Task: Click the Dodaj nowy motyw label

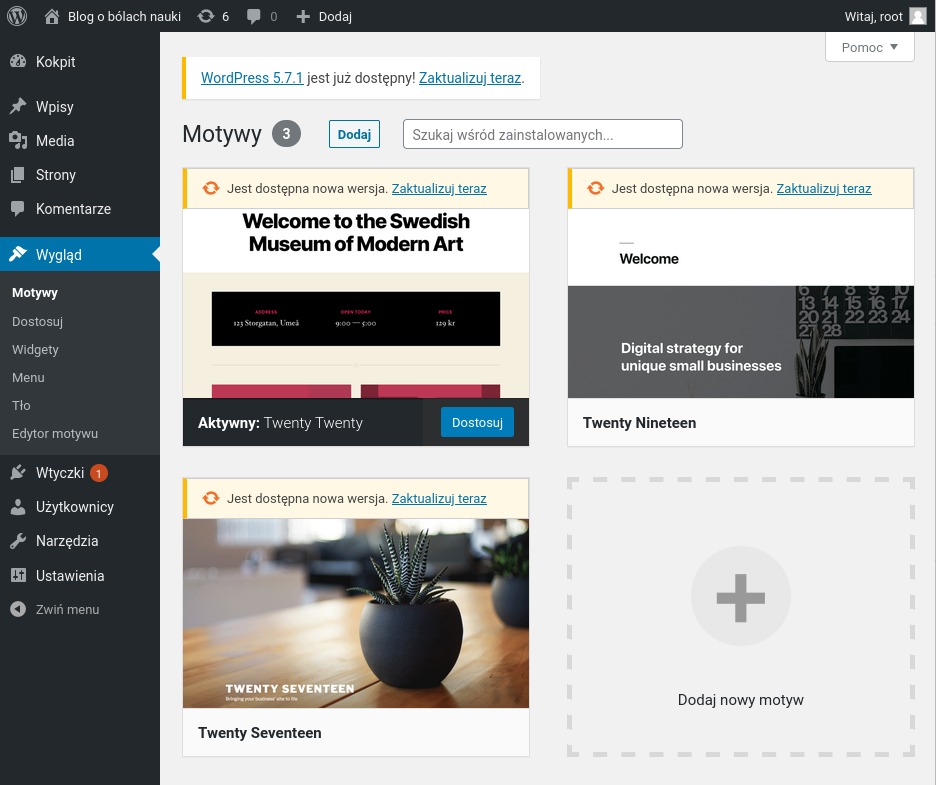Action: 741,700
